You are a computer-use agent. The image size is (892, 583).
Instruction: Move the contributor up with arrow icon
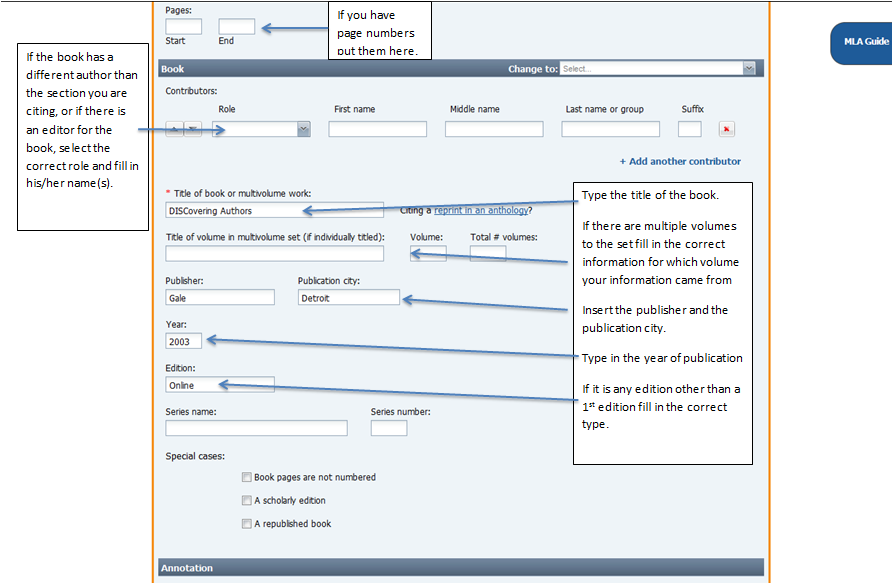pyautogui.click(x=173, y=128)
